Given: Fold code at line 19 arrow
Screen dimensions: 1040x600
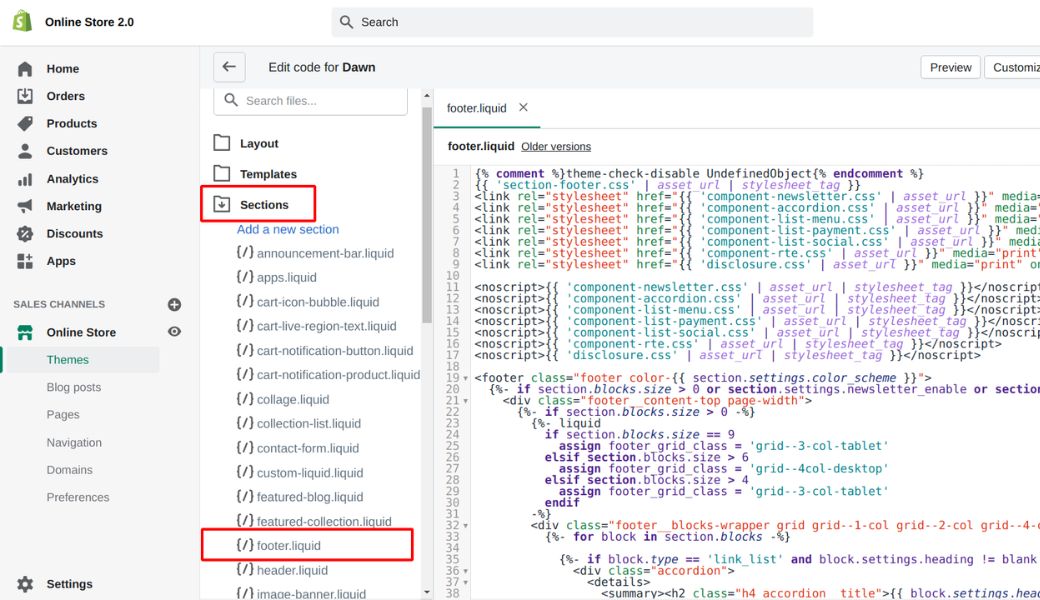Looking at the screenshot, I should [466, 379].
